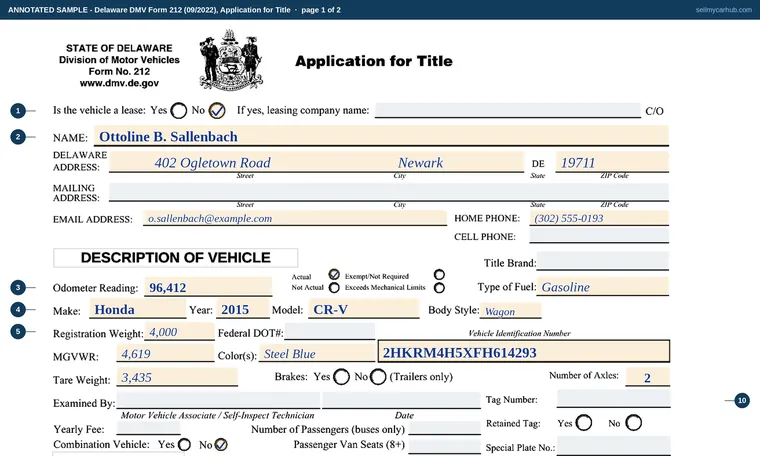Click the Tag Number field
The height and width of the screenshot is (456, 760).
614,399
